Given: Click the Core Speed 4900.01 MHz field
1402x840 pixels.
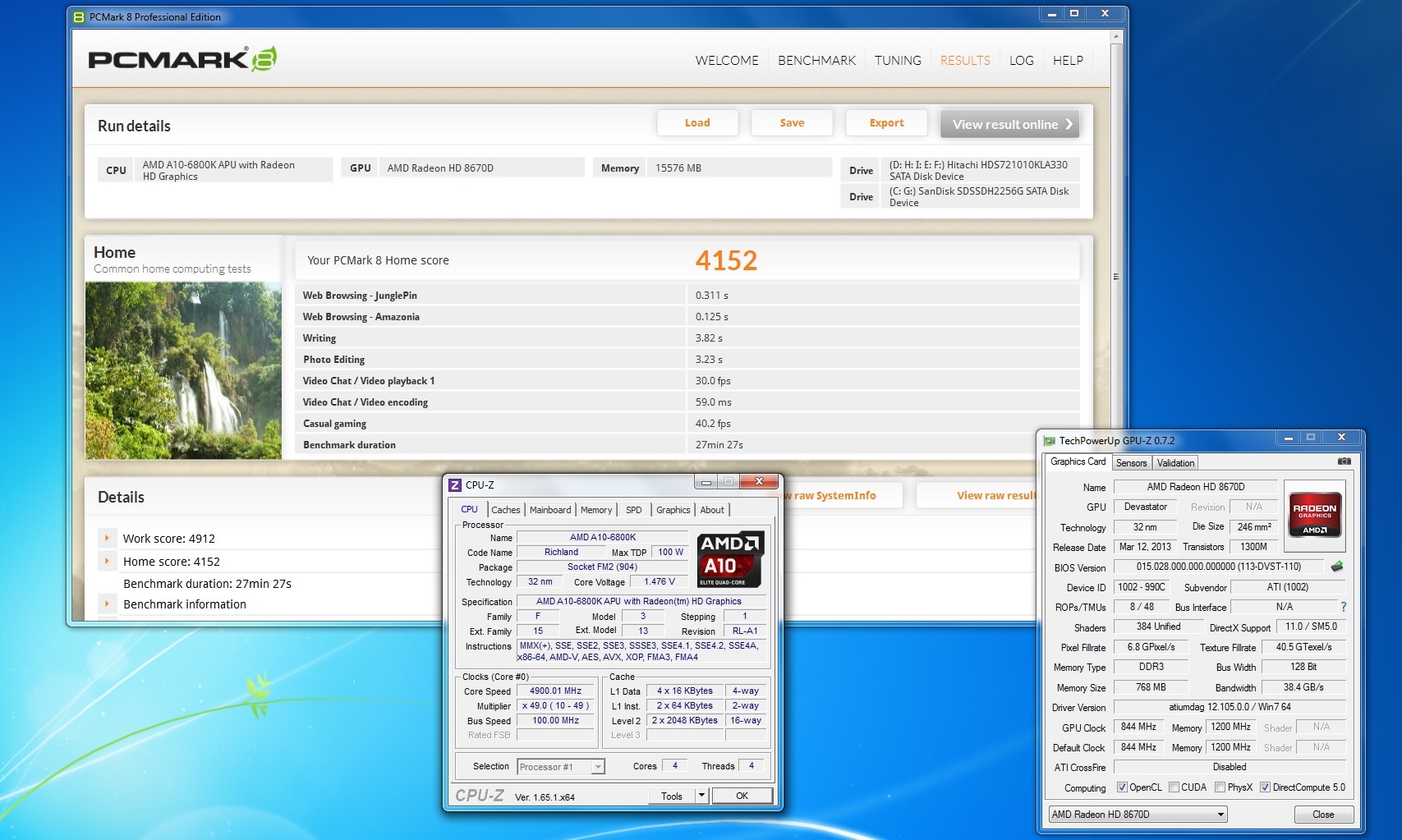Looking at the screenshot, I should (x=556, y=691).
